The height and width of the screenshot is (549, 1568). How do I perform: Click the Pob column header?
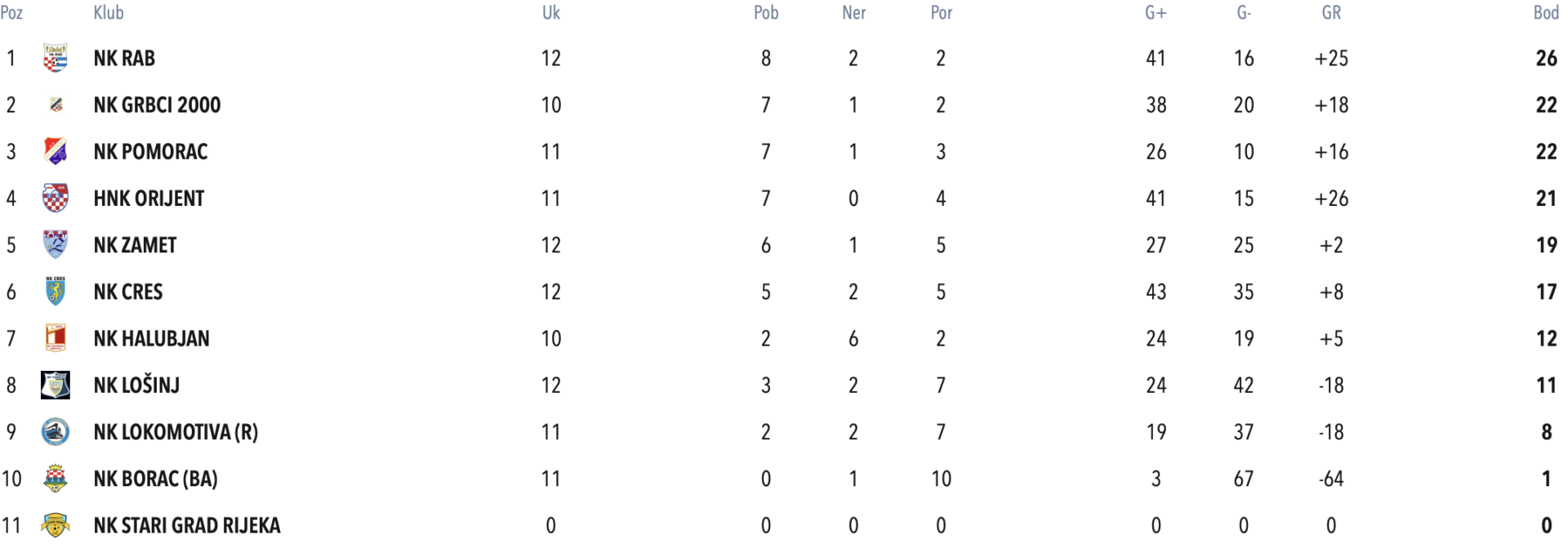766,12
